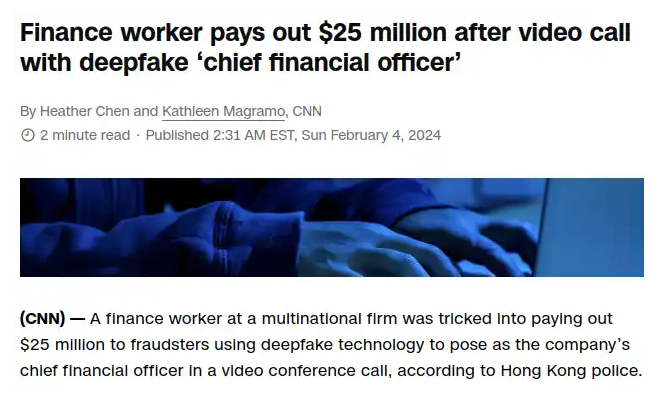Open Kathleen Magramo's author profile link
Screen dimensions: 660x395
224,111
